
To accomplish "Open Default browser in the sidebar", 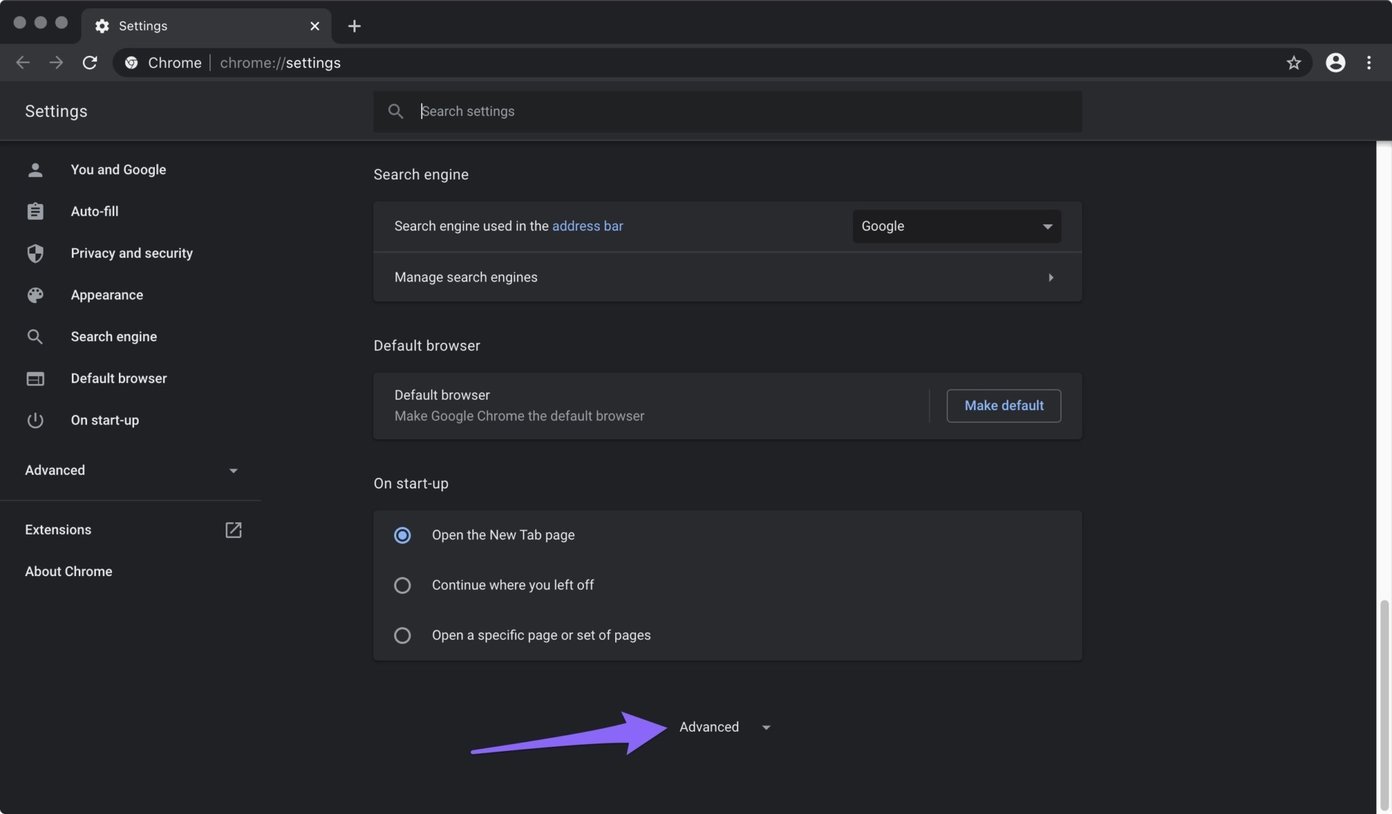I will (x=119, y=379).
